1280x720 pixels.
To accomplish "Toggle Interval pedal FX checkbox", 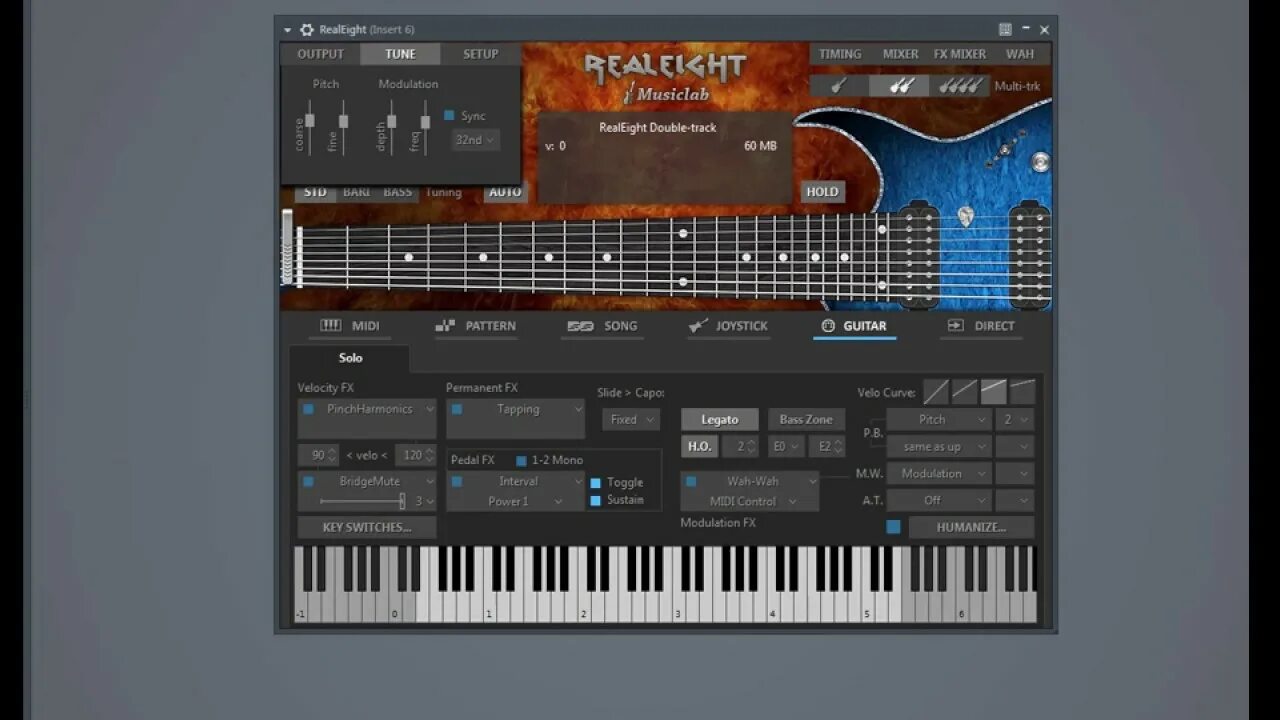I will pos(457,481).
